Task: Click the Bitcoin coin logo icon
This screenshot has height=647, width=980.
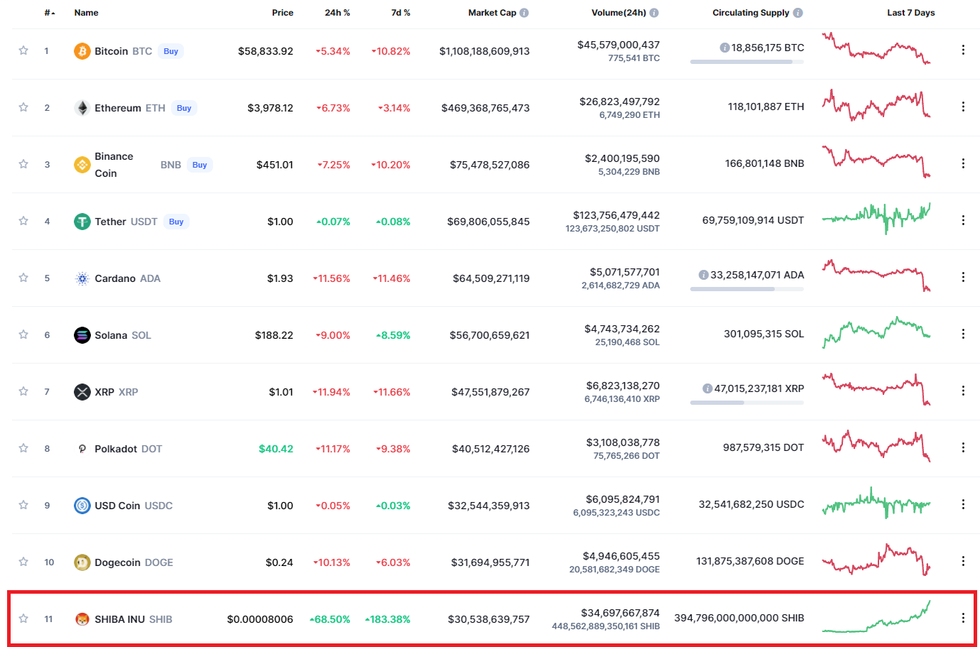Action: pyautogui.click(x=82, y=51)
